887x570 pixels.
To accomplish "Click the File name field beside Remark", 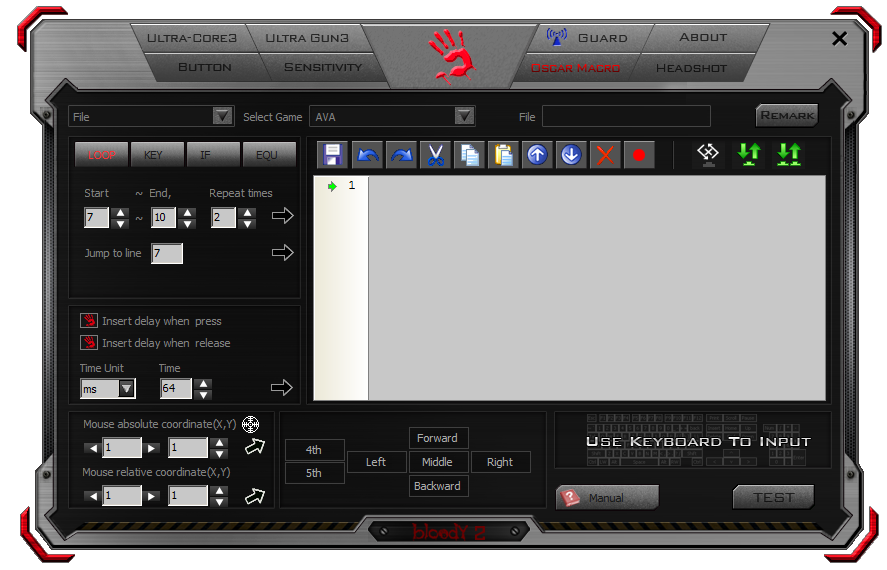I will 626,116.
